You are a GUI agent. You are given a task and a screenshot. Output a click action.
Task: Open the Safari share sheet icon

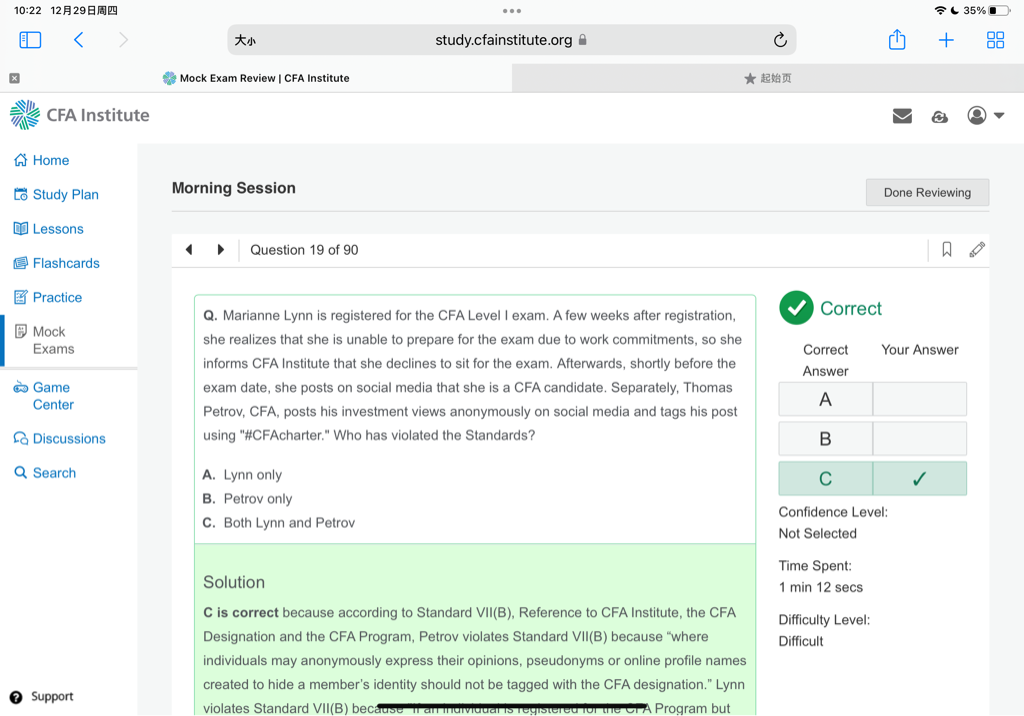897,39
